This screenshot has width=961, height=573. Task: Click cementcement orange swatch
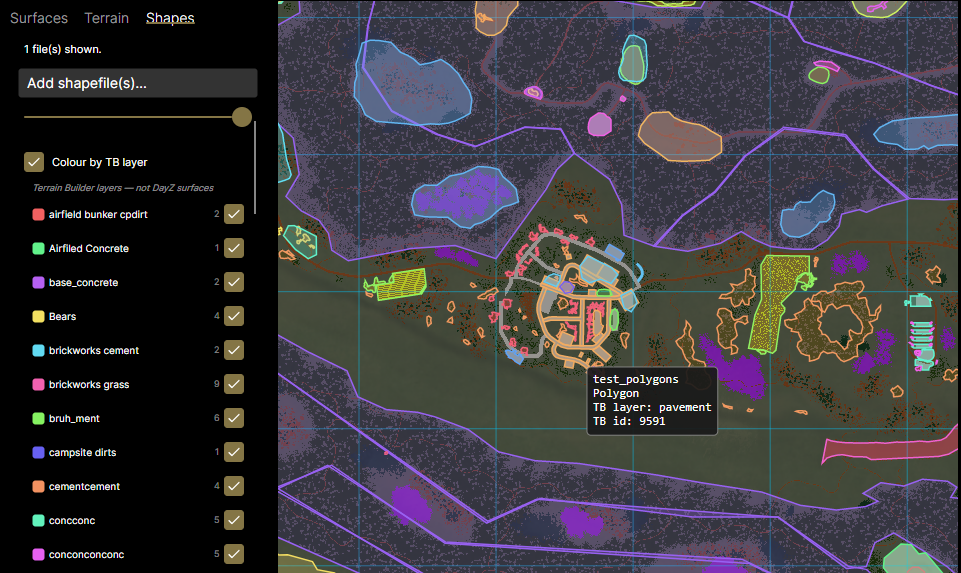38,487
